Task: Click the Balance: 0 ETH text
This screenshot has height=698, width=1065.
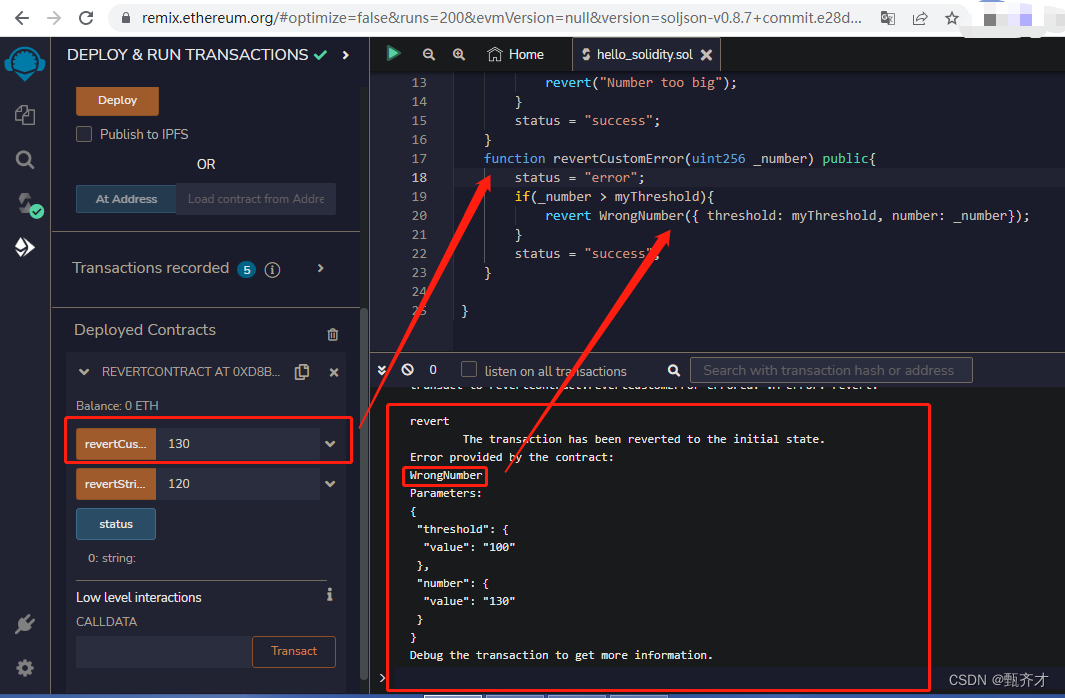Action: coord(117,405)
